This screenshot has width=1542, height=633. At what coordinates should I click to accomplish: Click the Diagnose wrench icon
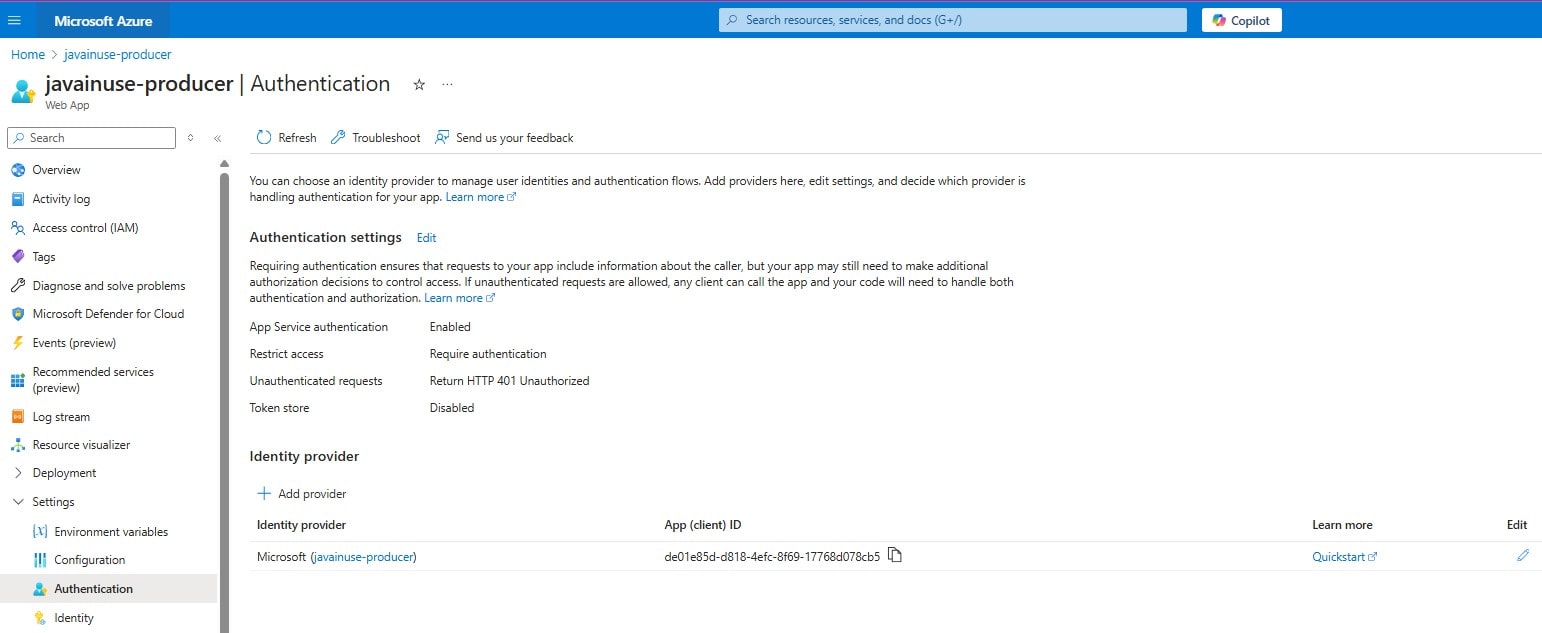(17, 286)
